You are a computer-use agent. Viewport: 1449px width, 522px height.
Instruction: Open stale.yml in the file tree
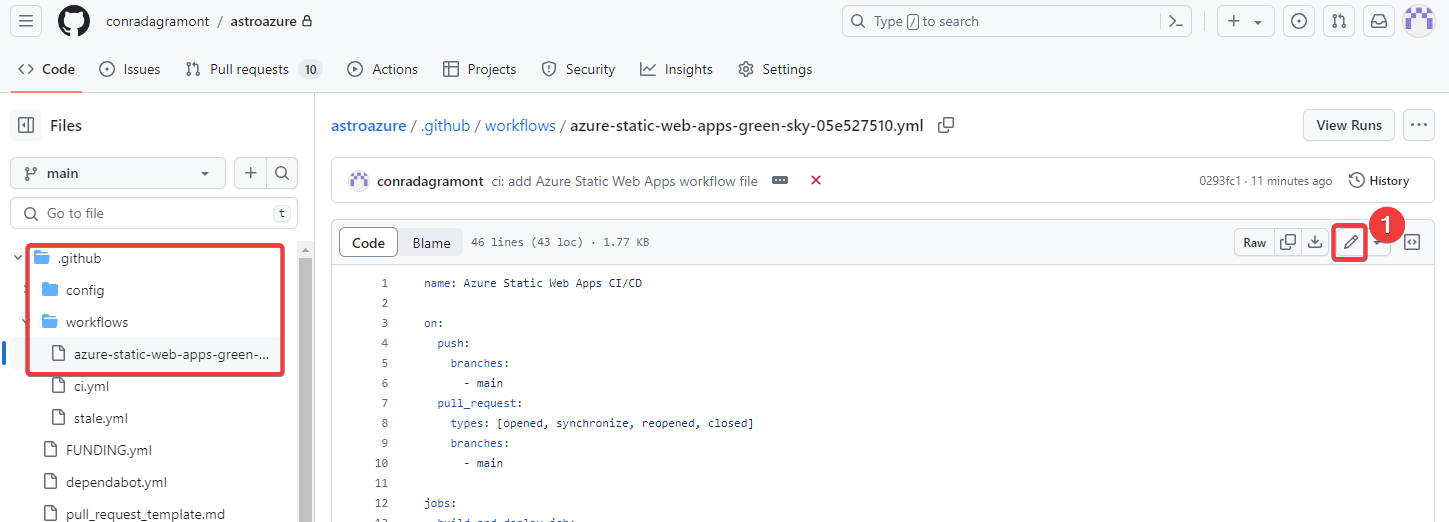[x=100, y=418]
